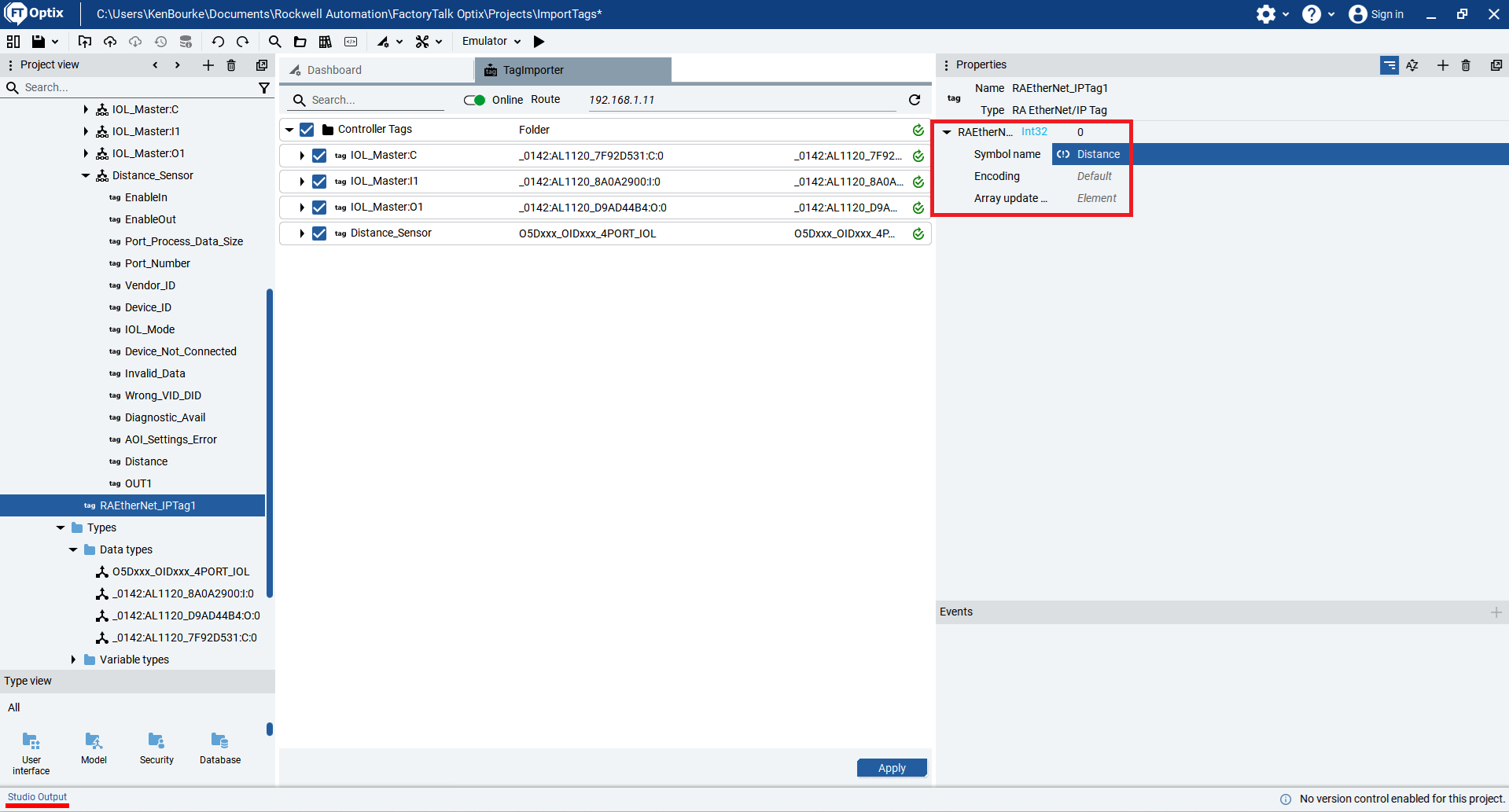Open the Project view options menu
1509x812 pixels.
point(10,65)
